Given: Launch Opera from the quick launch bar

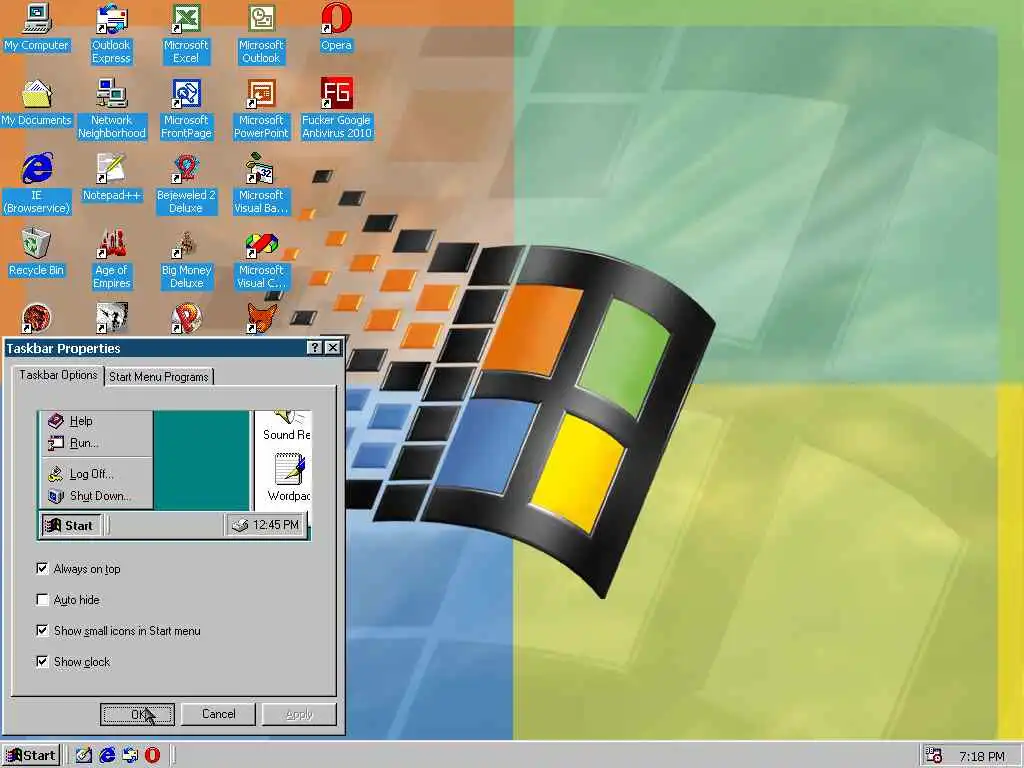Looking at the screenshot, I should tap(152, 756).
